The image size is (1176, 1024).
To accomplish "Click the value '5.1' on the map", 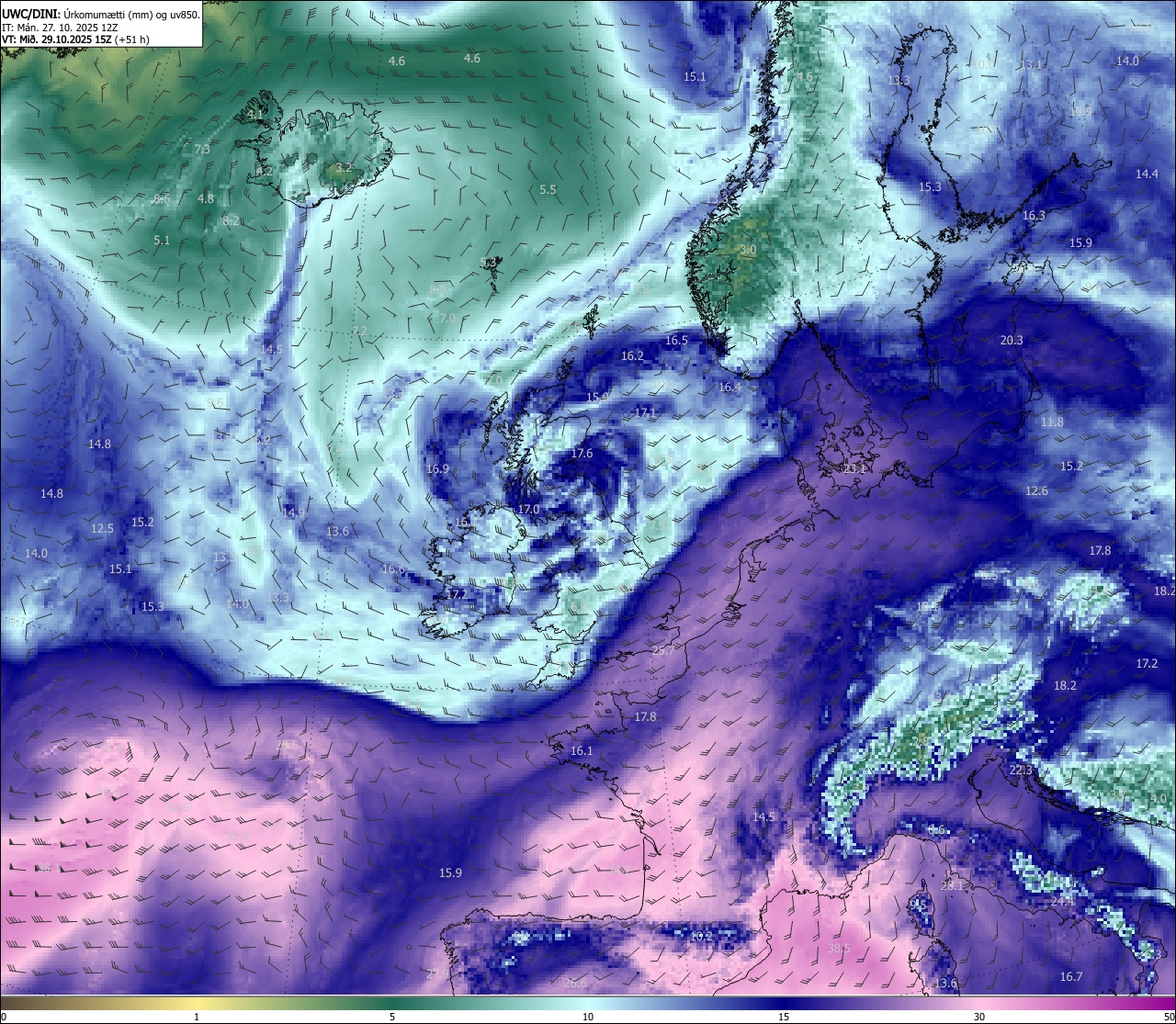I will pos(162,240).
